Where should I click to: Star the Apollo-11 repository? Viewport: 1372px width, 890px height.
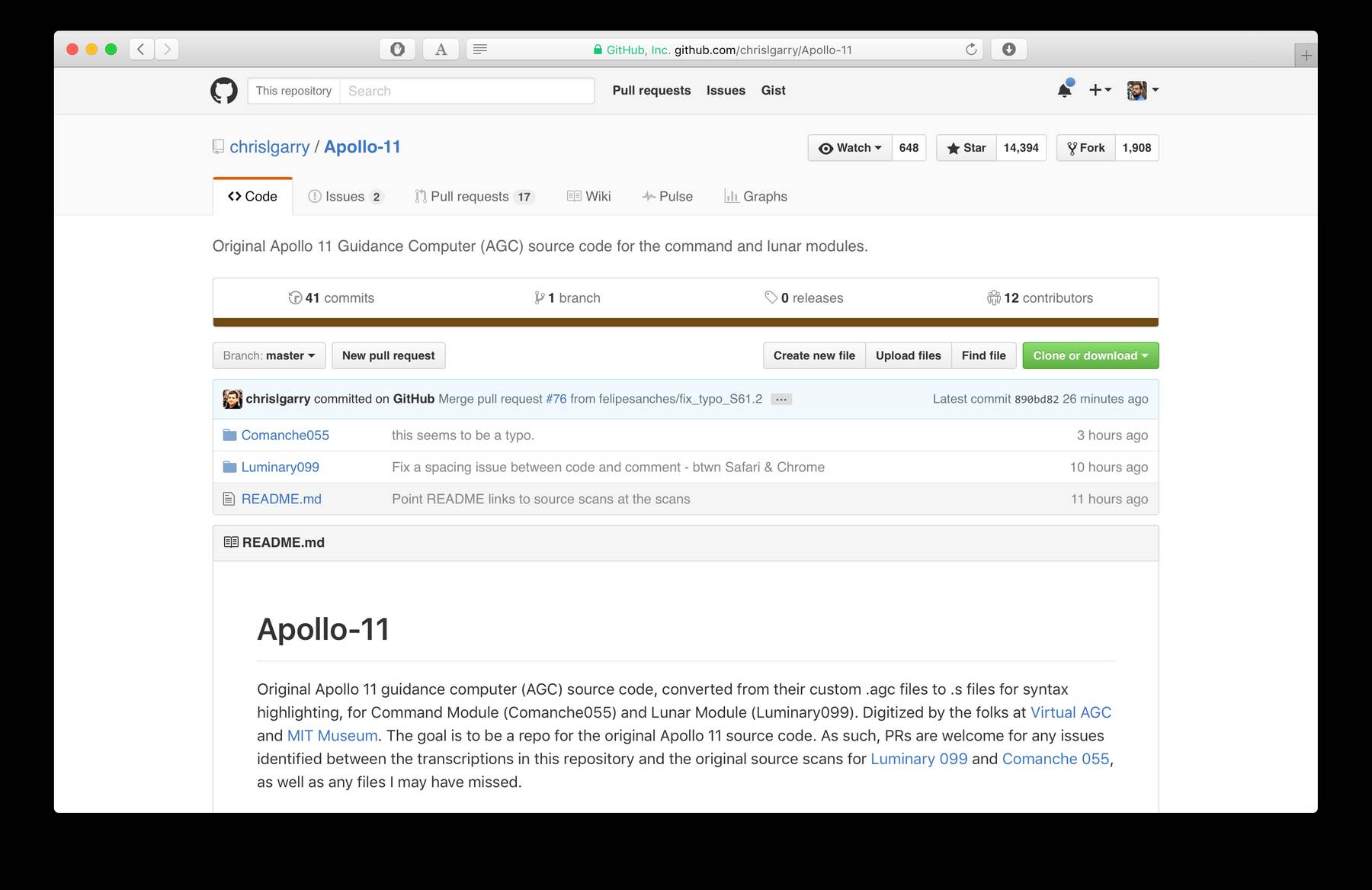965,147
